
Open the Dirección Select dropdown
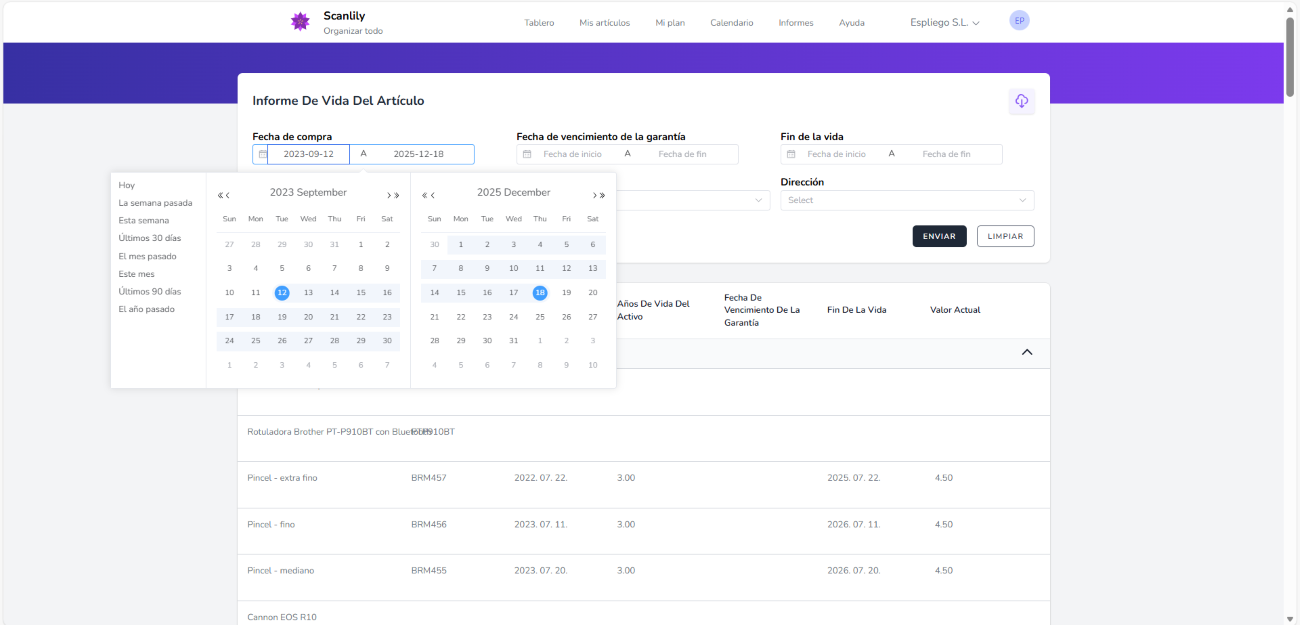(906, 200)
